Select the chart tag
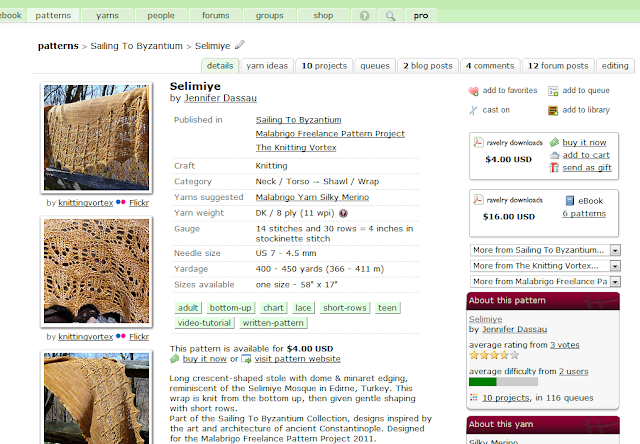This screenshot has width=640, height=444. click(273, 308)
